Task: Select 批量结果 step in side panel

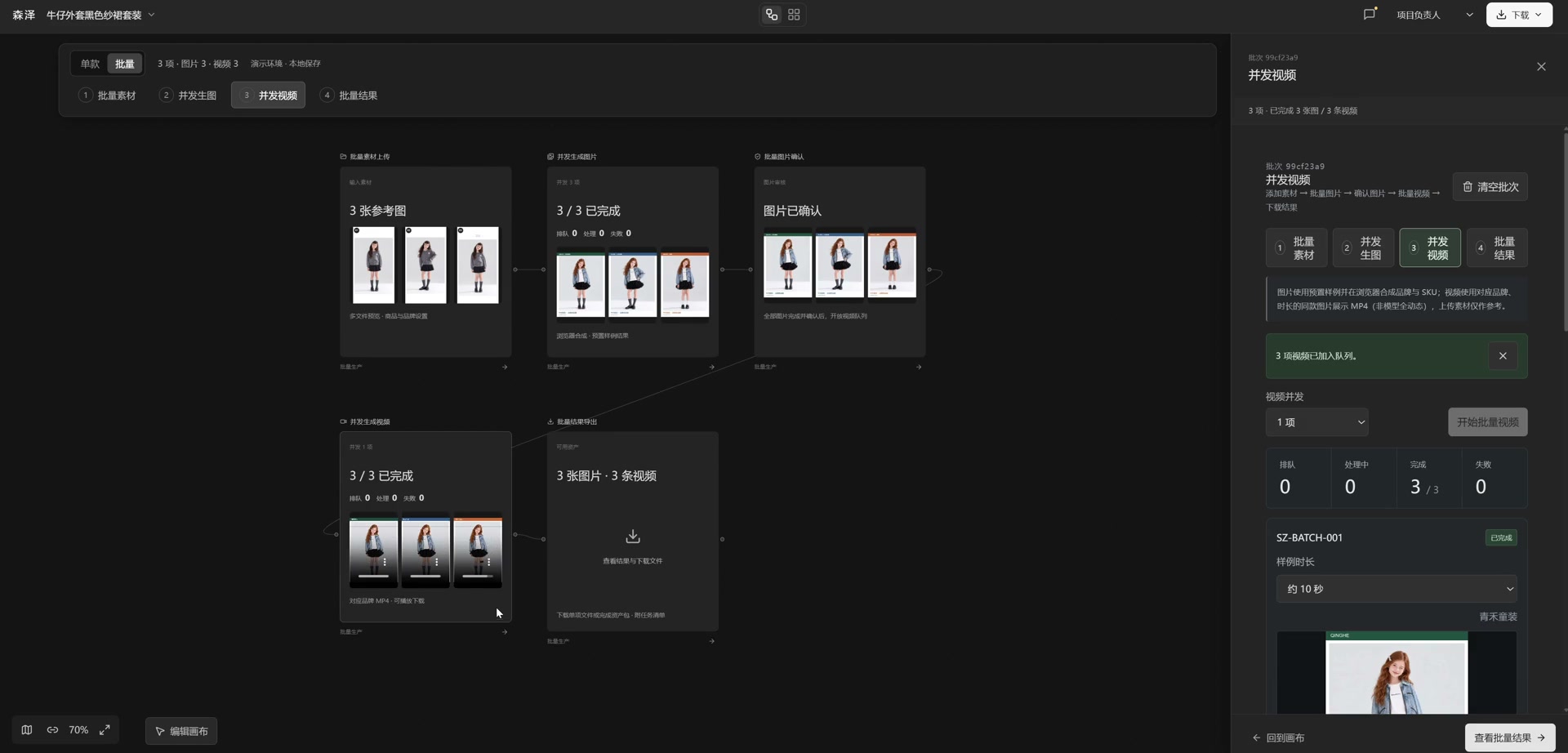Action: click(1497, 248)
